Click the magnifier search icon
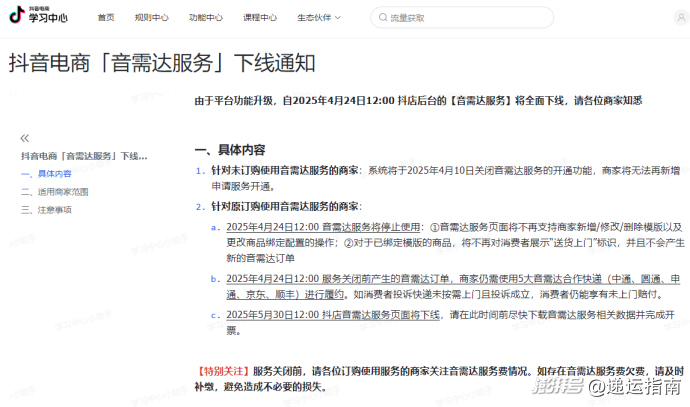The height and width of the screenshot is (407, 690). click(x=383, y=18)
